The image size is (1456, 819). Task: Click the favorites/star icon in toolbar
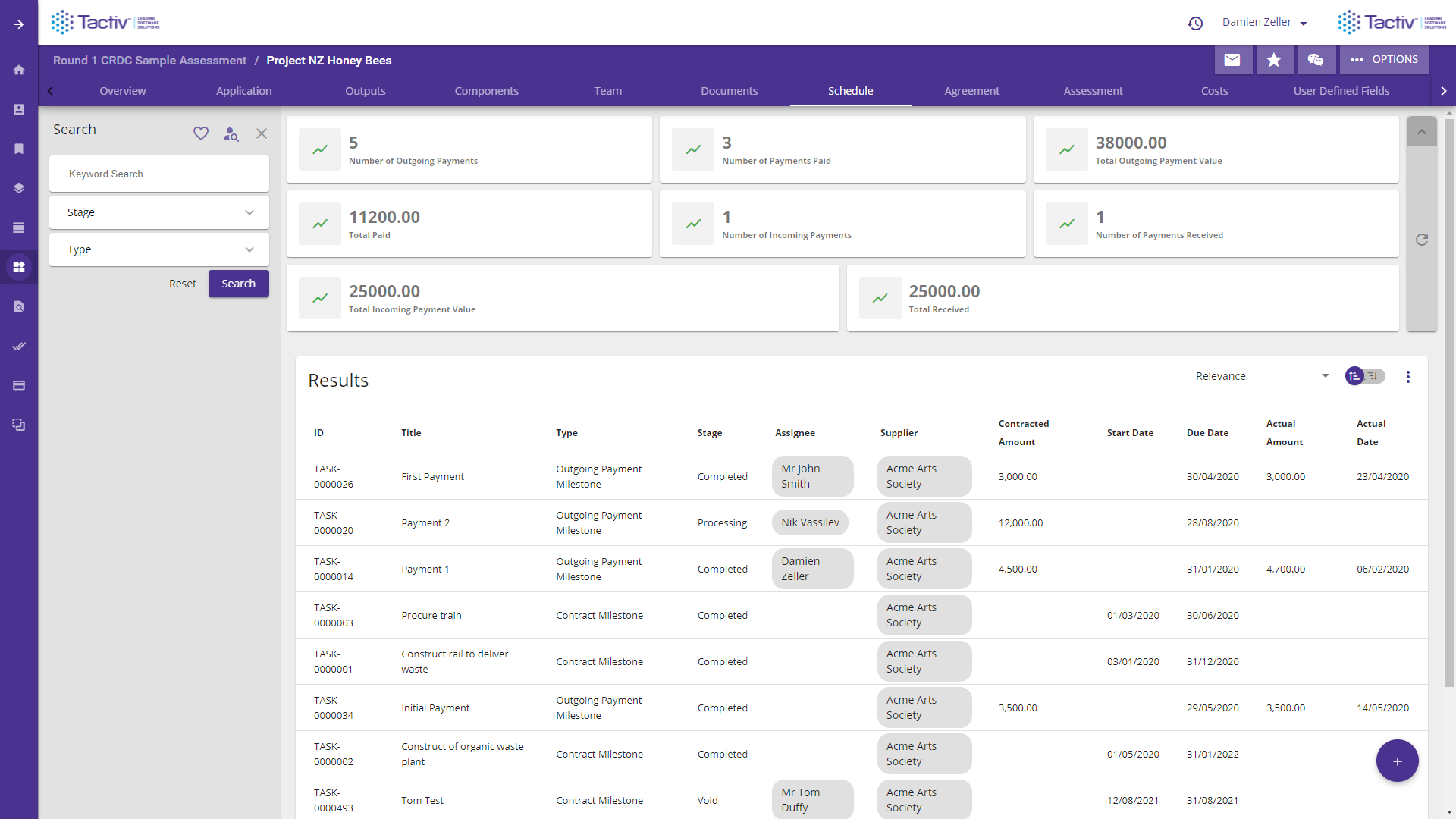point(1274,58)
